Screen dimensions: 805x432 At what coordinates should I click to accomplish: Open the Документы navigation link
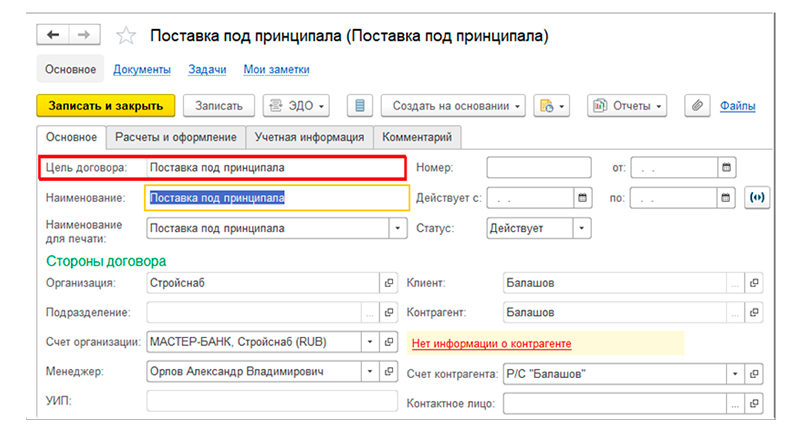tap(142, 69)
